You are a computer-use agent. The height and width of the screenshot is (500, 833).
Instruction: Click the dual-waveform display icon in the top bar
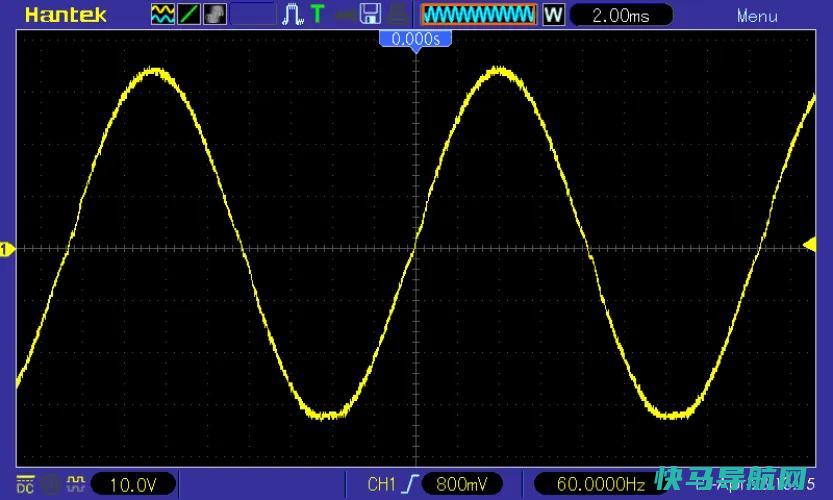coord(162,14)
